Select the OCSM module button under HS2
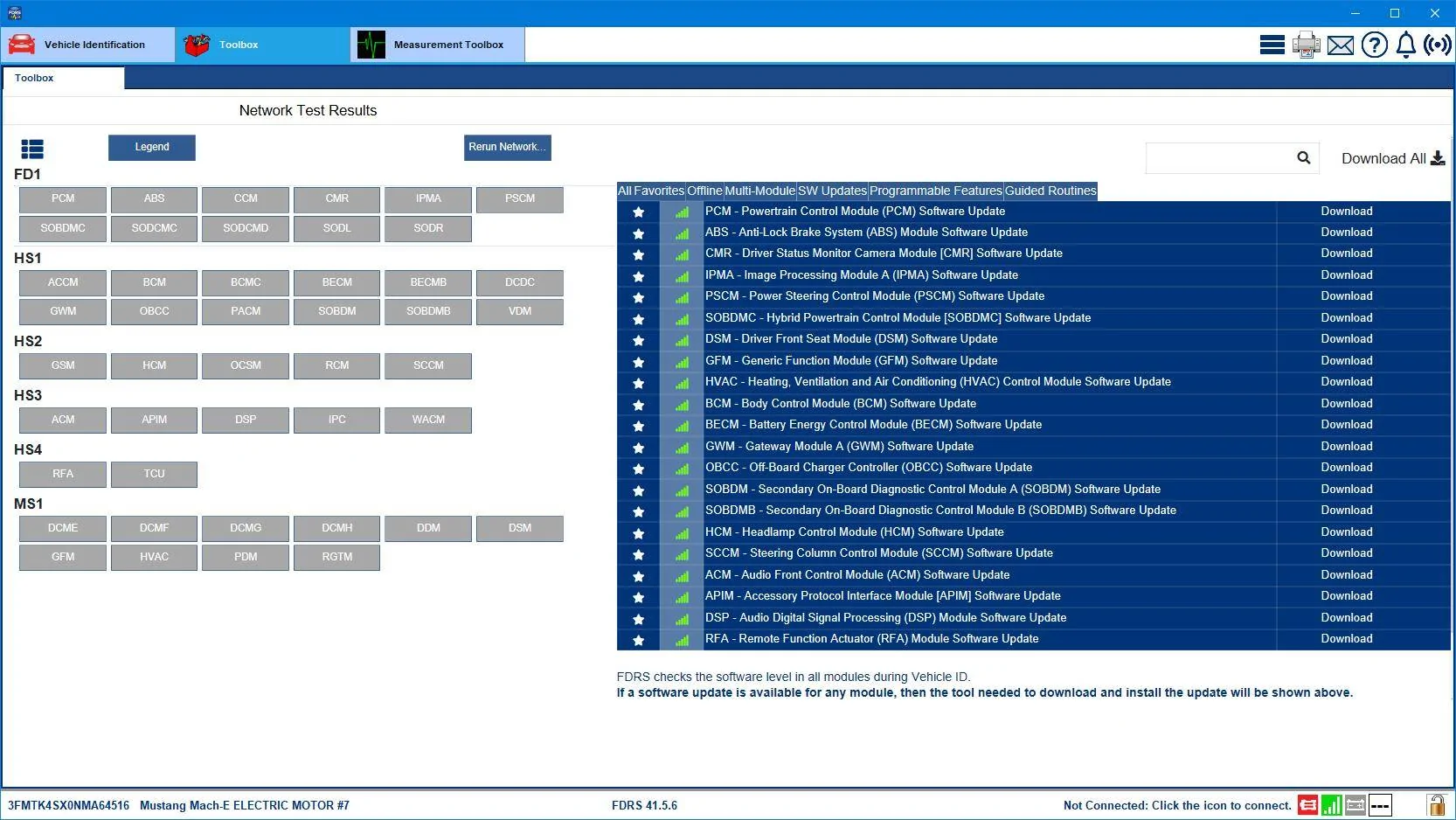This screenshot has width=1456, height=820. pyautogui.click(x=246, y=366)
